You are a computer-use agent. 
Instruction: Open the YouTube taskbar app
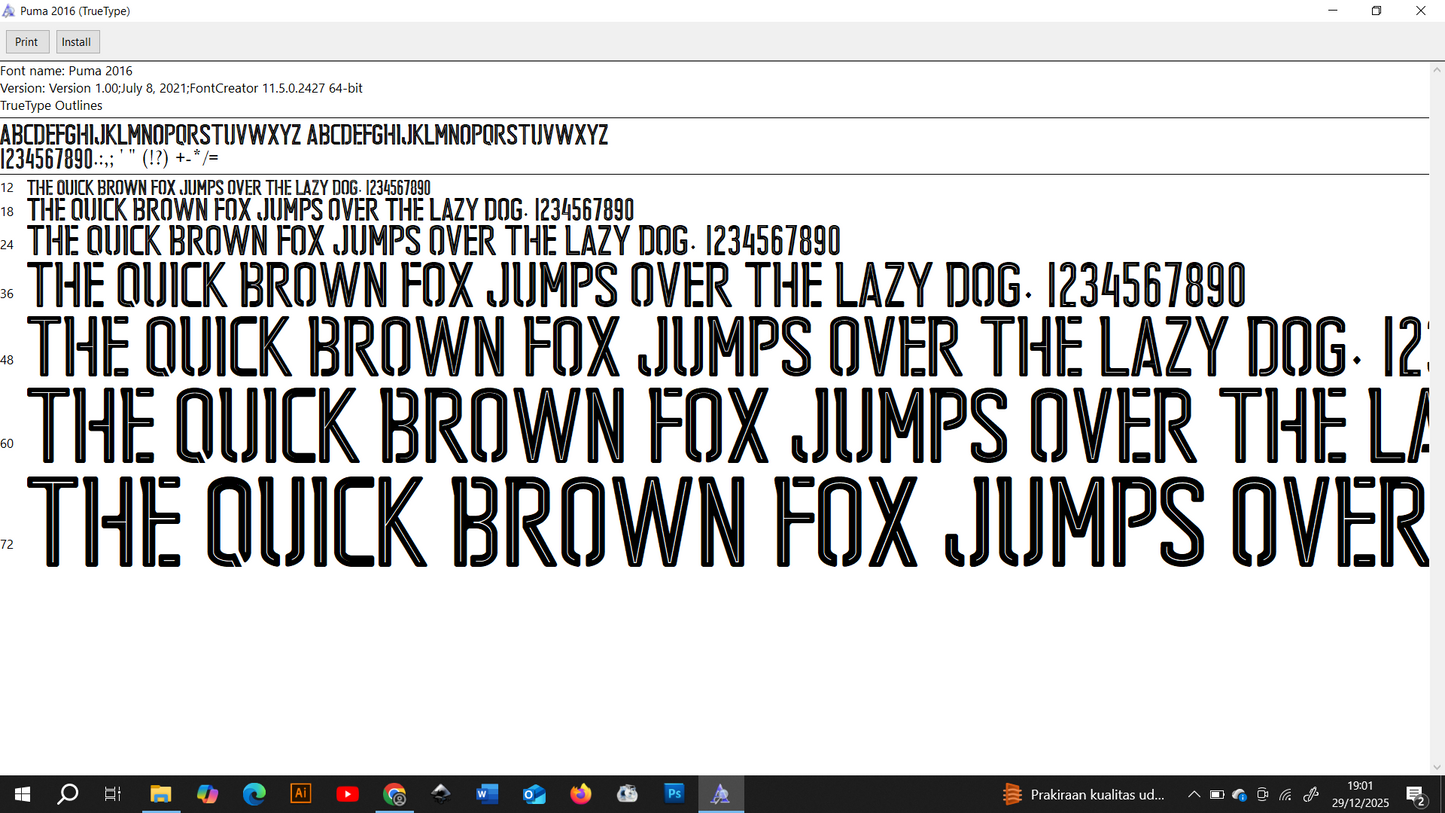tap(347, 794)
